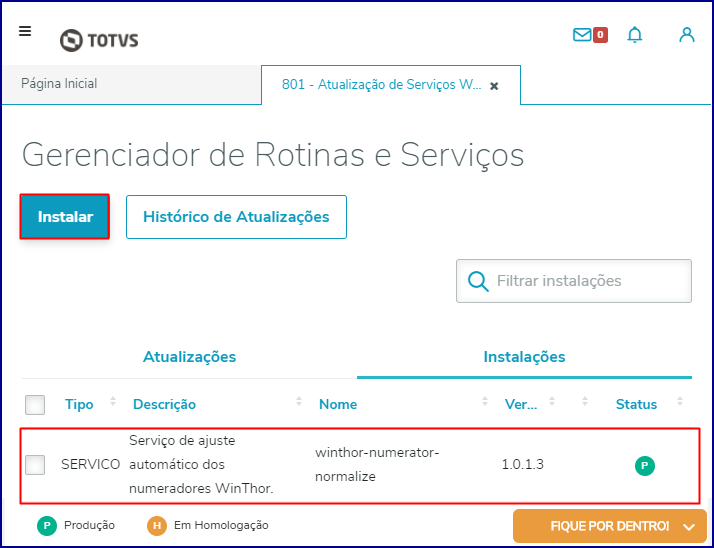Click the Serviço de ajuste automático description
Viewport: 714px width, 548px height.
coord(201,465)
